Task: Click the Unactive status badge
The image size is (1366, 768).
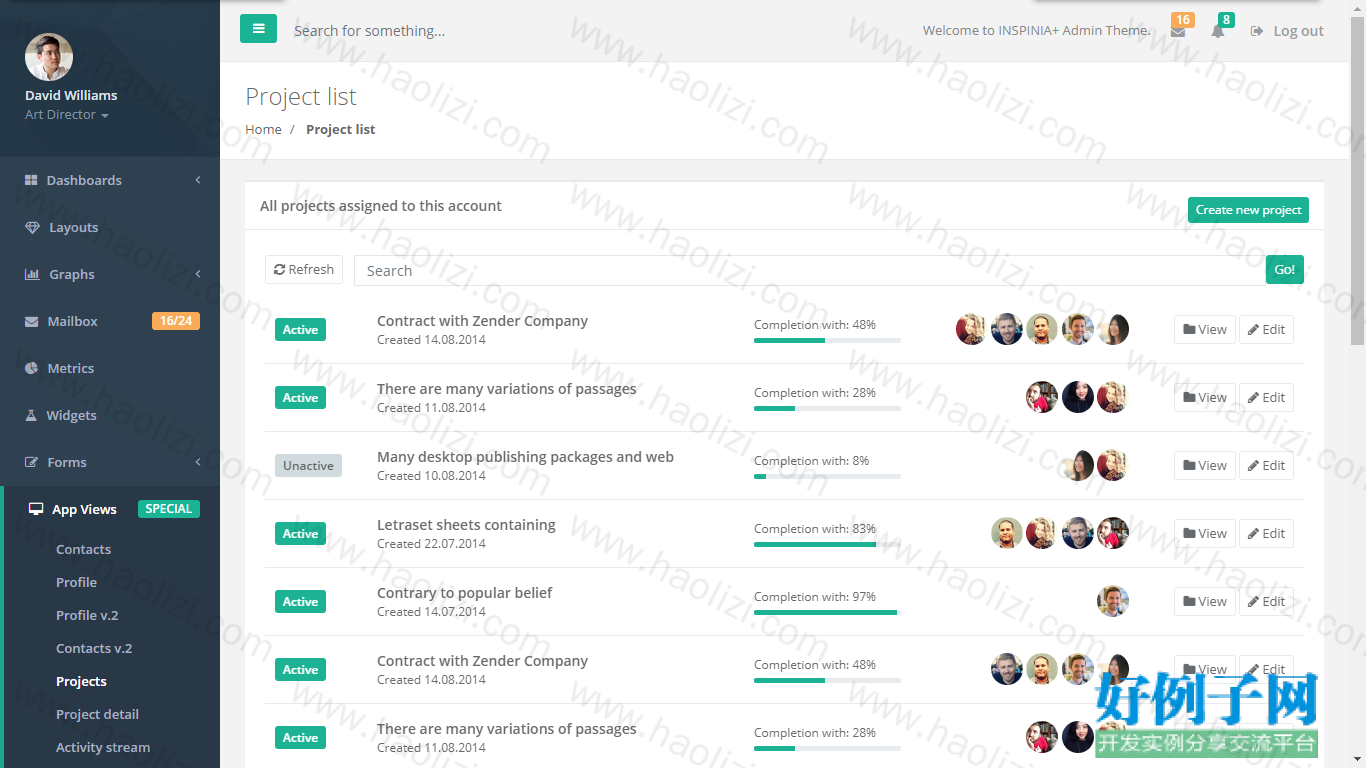Action: pos(308,466)
